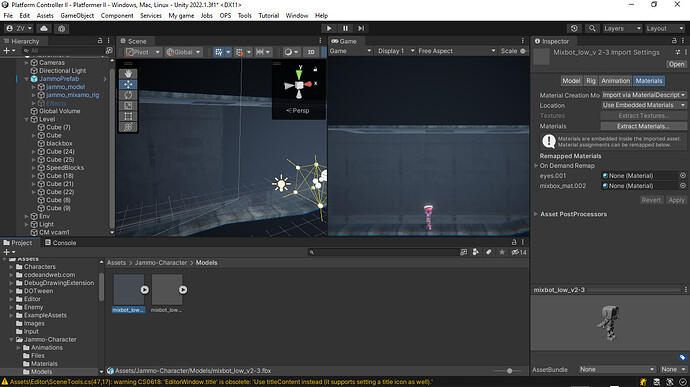Expand mixbot_low model asset sub-items

(145, 290)
